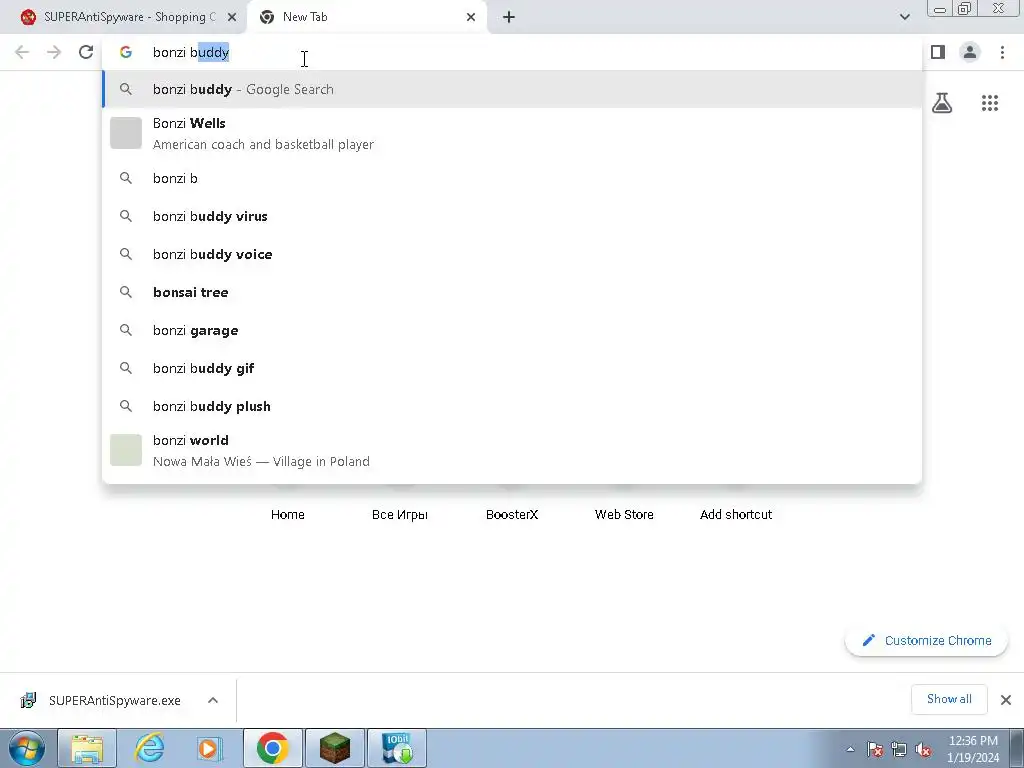This screenshot has width=1024, height=768.
Task: Select the Bonzi Wells suggestion
Action: [513, 133]
